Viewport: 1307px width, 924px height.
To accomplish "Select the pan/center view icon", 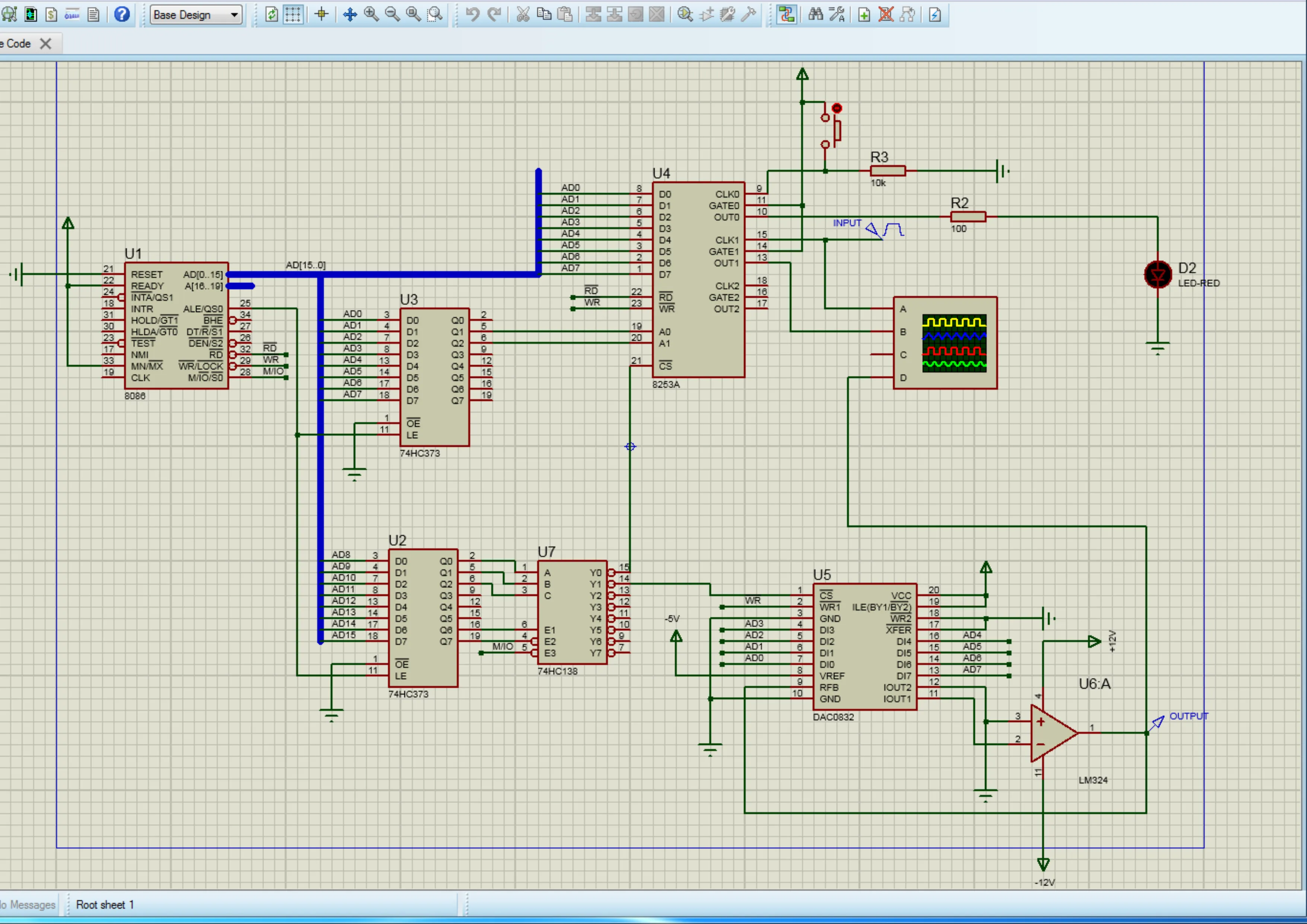I will click(350, 15).
